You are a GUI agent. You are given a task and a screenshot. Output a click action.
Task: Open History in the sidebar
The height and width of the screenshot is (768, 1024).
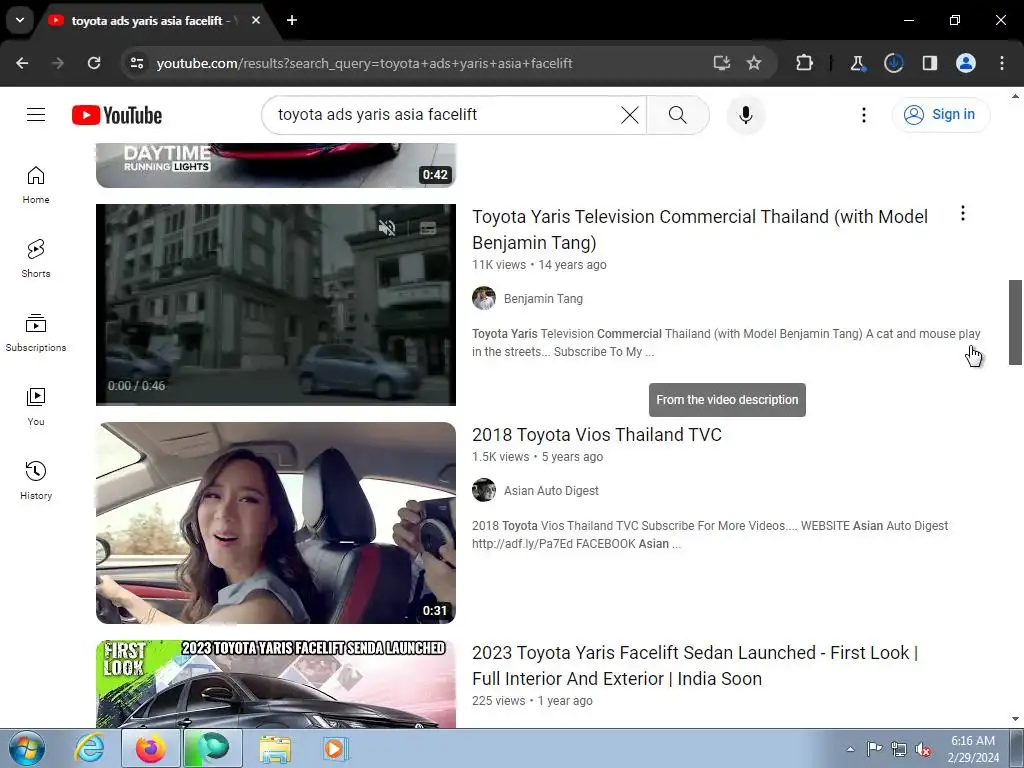point(36,480)
